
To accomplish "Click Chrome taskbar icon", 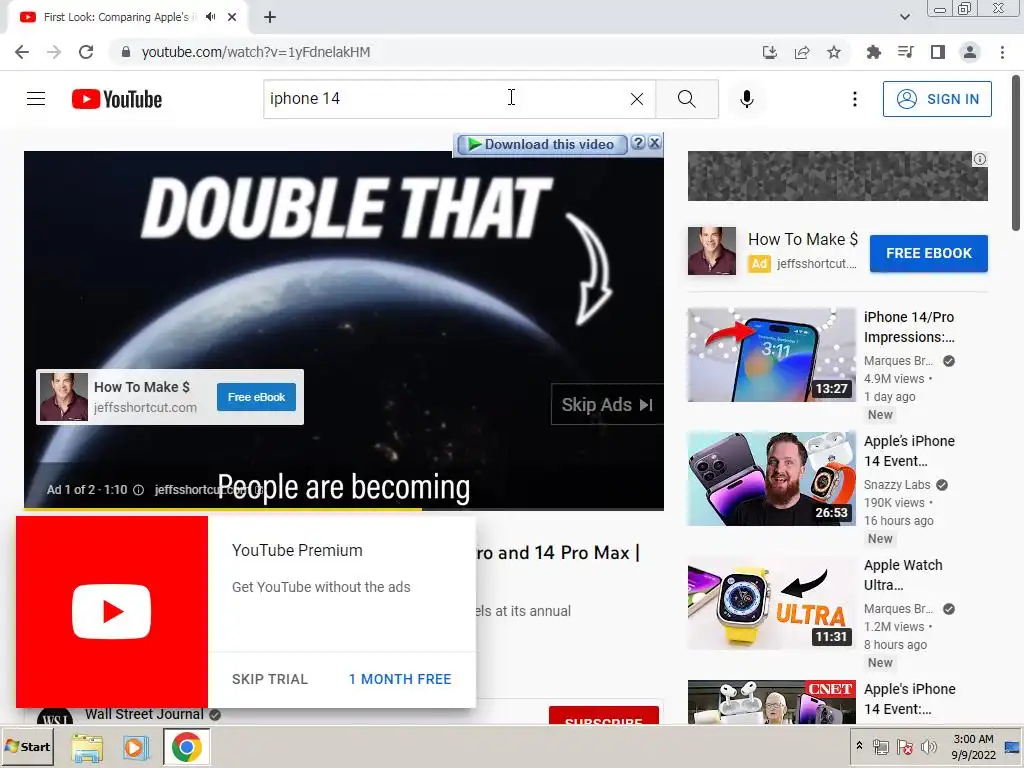I will click(x=186, y=747).
